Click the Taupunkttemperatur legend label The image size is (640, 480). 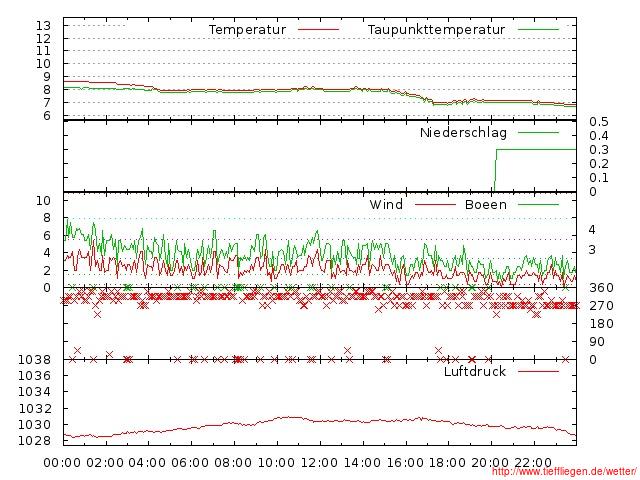click(435, 30)
